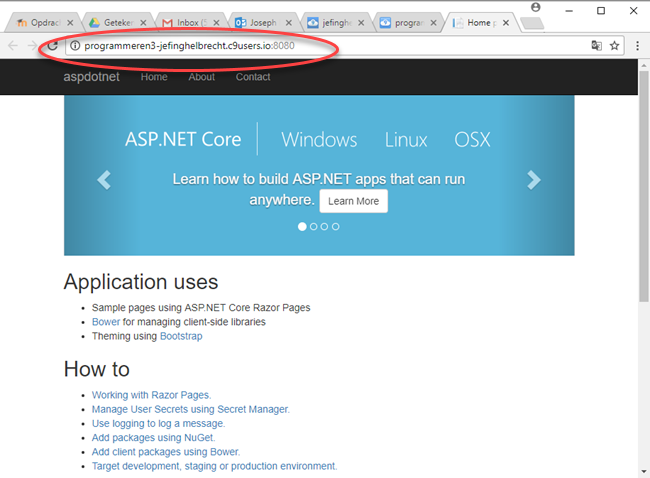
Task: Close the Home page tab
Action: (506, 23)
